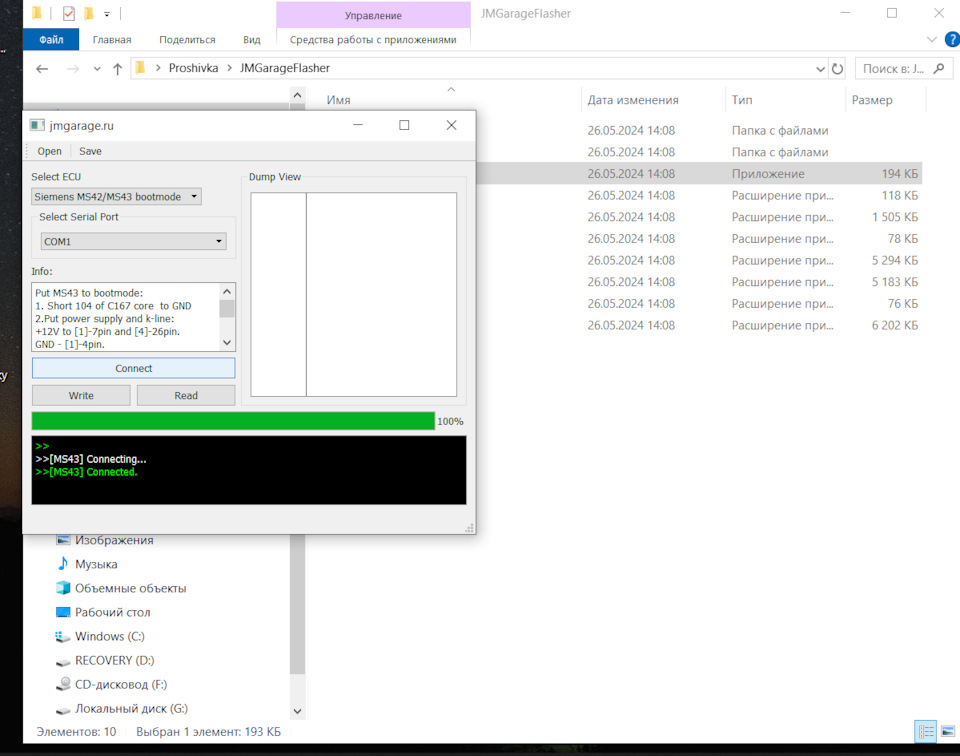Open Объемные объекты in the navigation pane
Viewport: 960px width, 756px height.
tap(130, 588)
